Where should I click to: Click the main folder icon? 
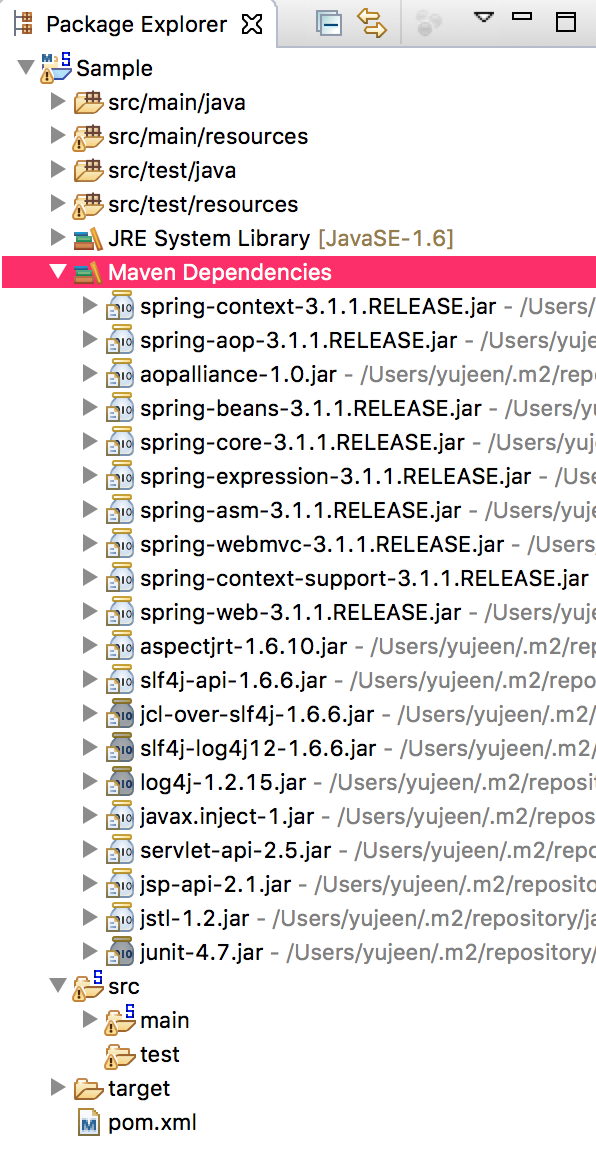click(120, 1020)
